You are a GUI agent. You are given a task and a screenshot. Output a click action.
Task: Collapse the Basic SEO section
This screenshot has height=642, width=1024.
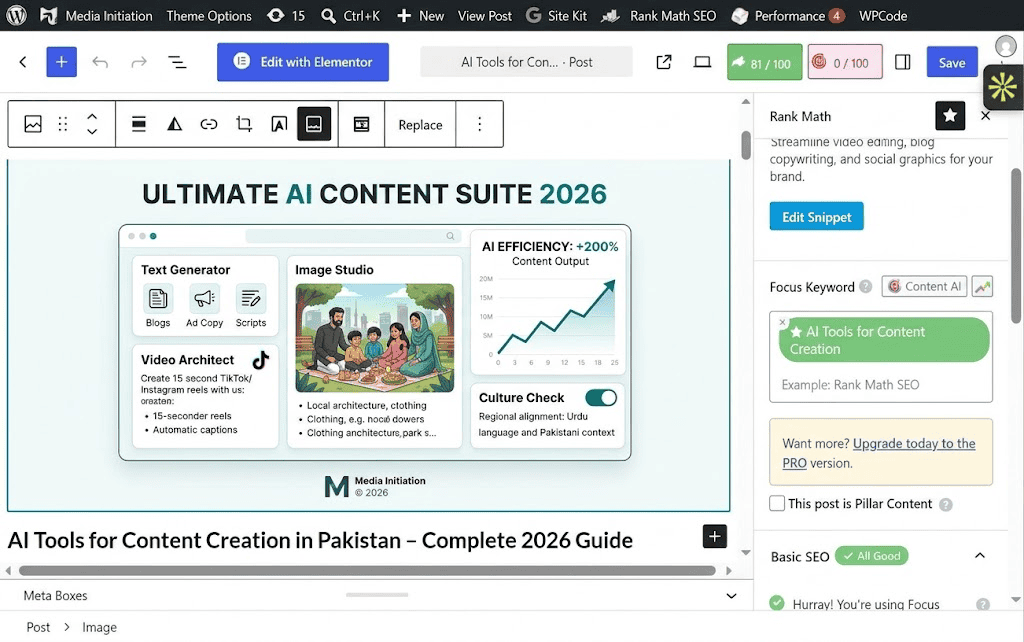[980, 556]
